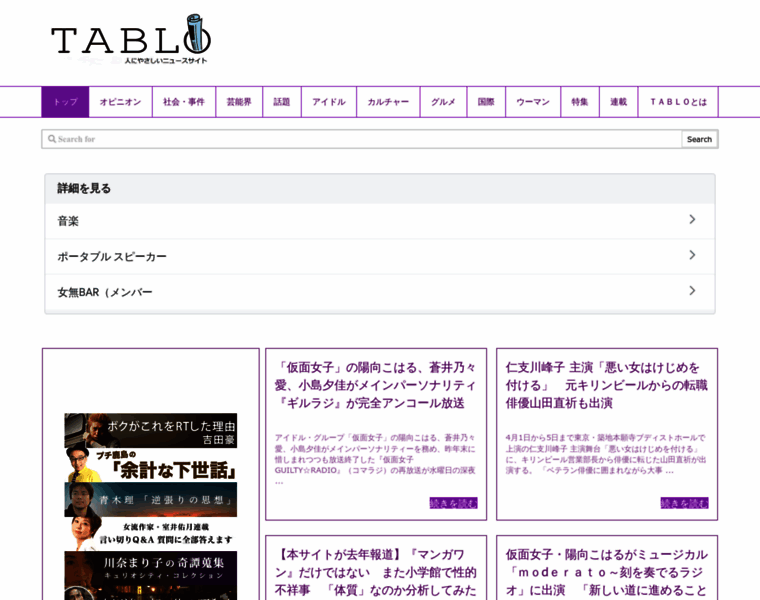Open the 芸能界 menu item

point(239,102)
